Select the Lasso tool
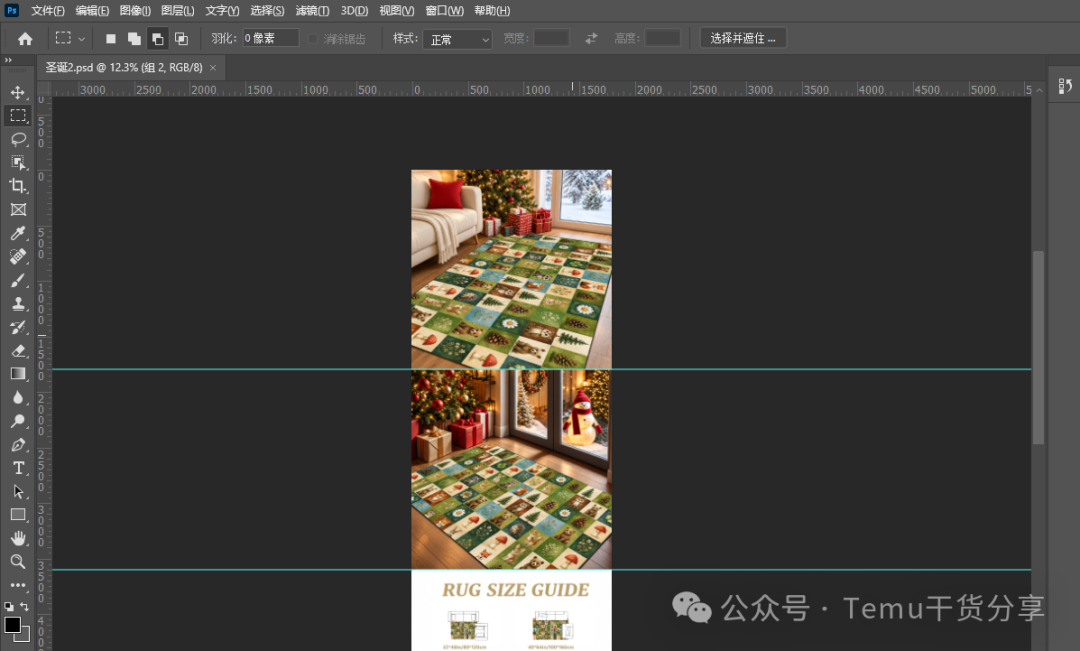 (x=18, y=139)
